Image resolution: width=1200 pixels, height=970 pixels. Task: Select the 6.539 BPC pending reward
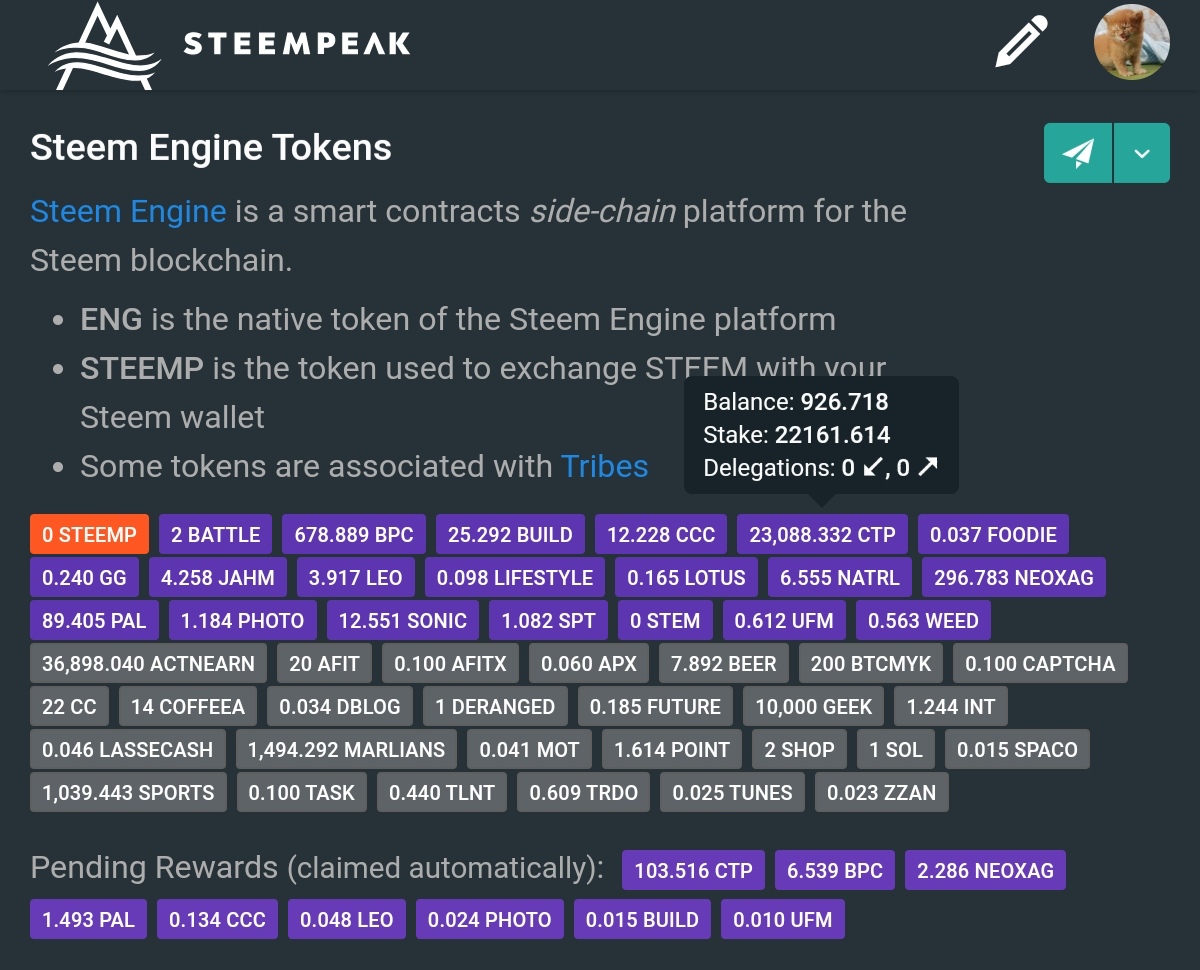834,871
